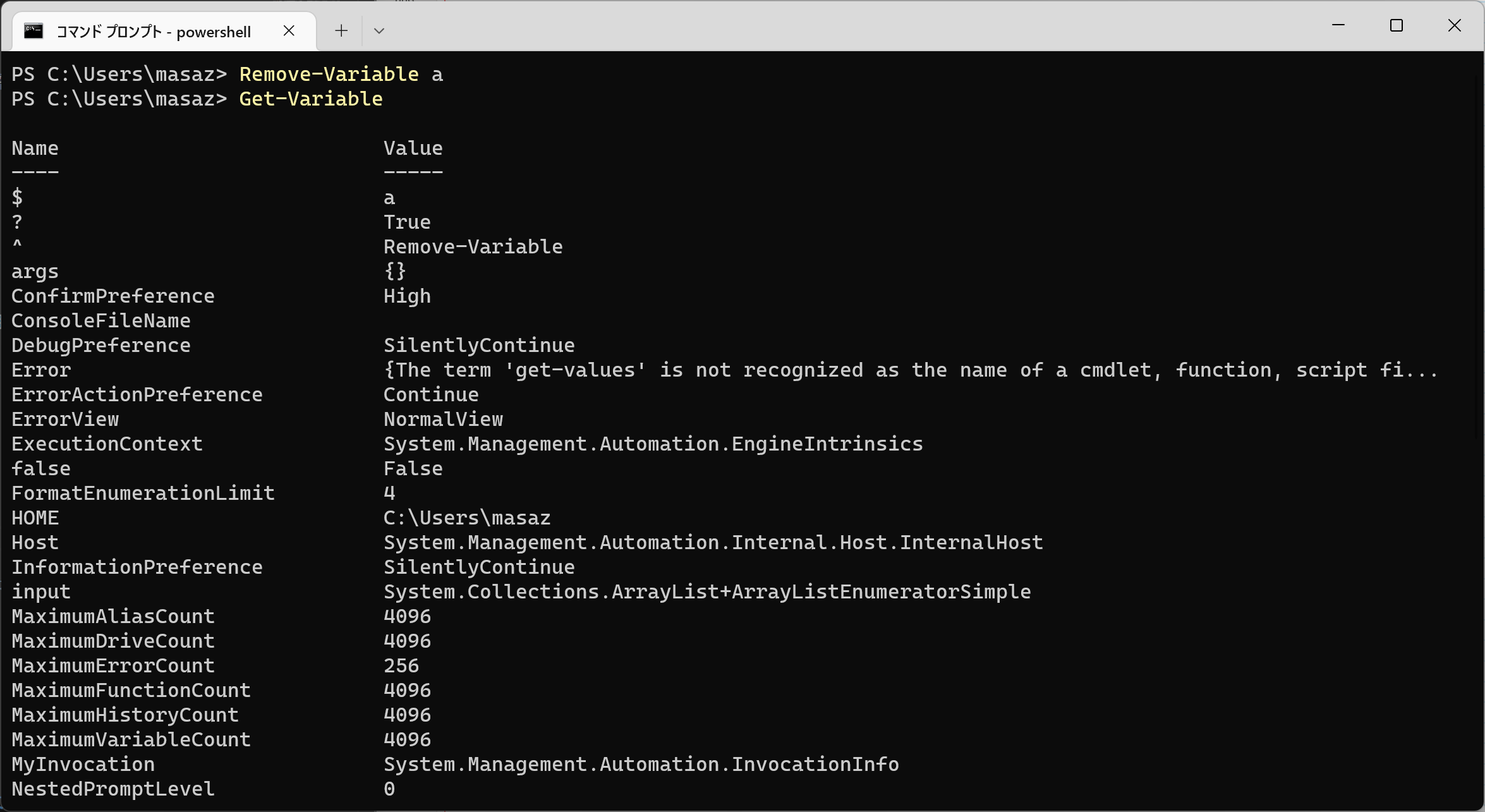Click the Value column header

(413, 148)
